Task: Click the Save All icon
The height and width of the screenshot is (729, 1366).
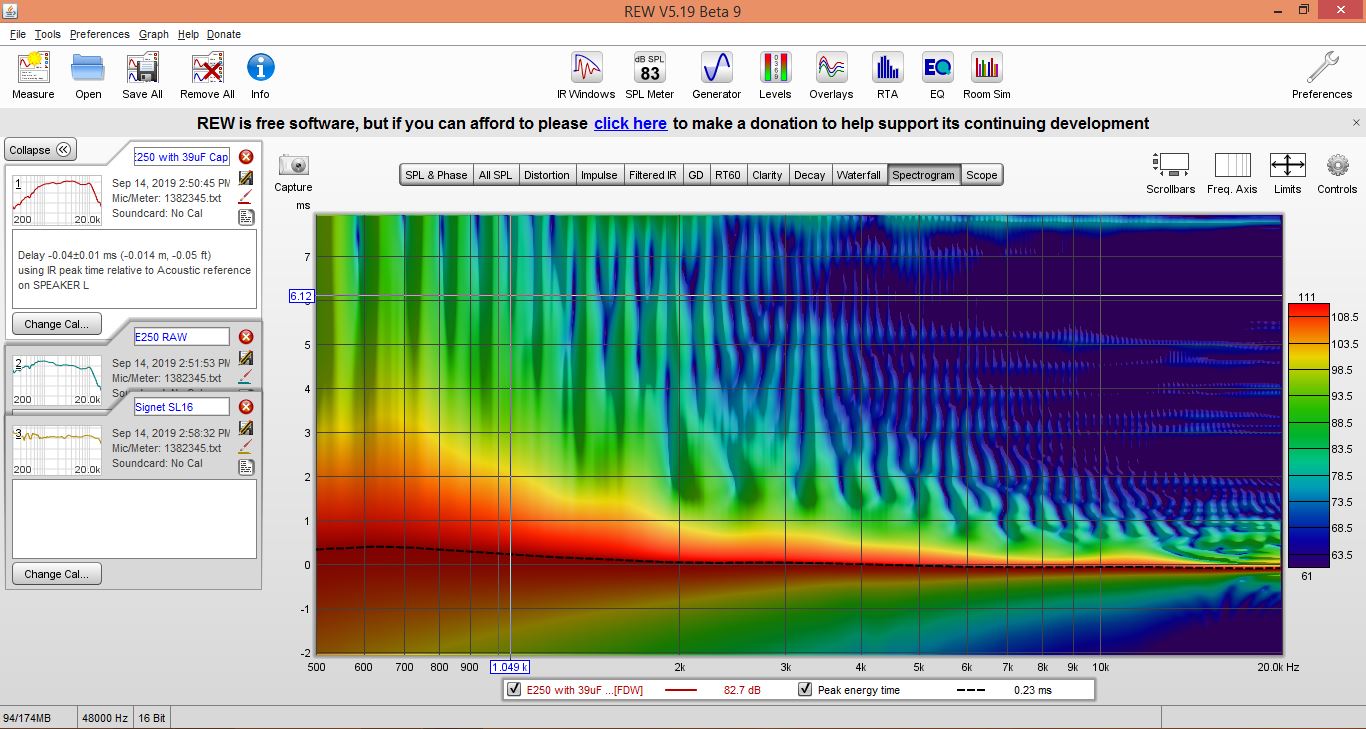Action: (x=142, y=69)
